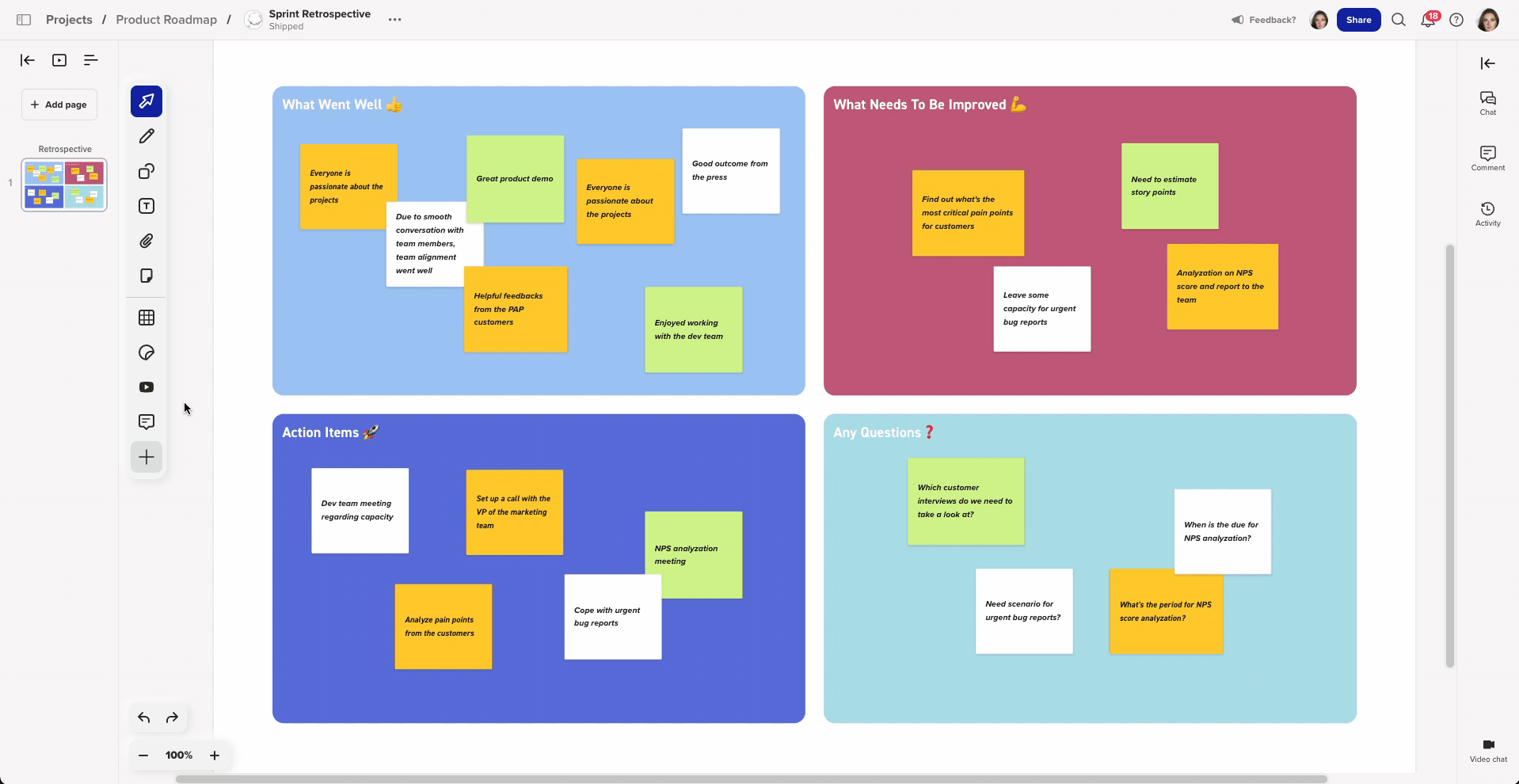
Task: Open the three-dot more options menu
Action: [394, 20]
